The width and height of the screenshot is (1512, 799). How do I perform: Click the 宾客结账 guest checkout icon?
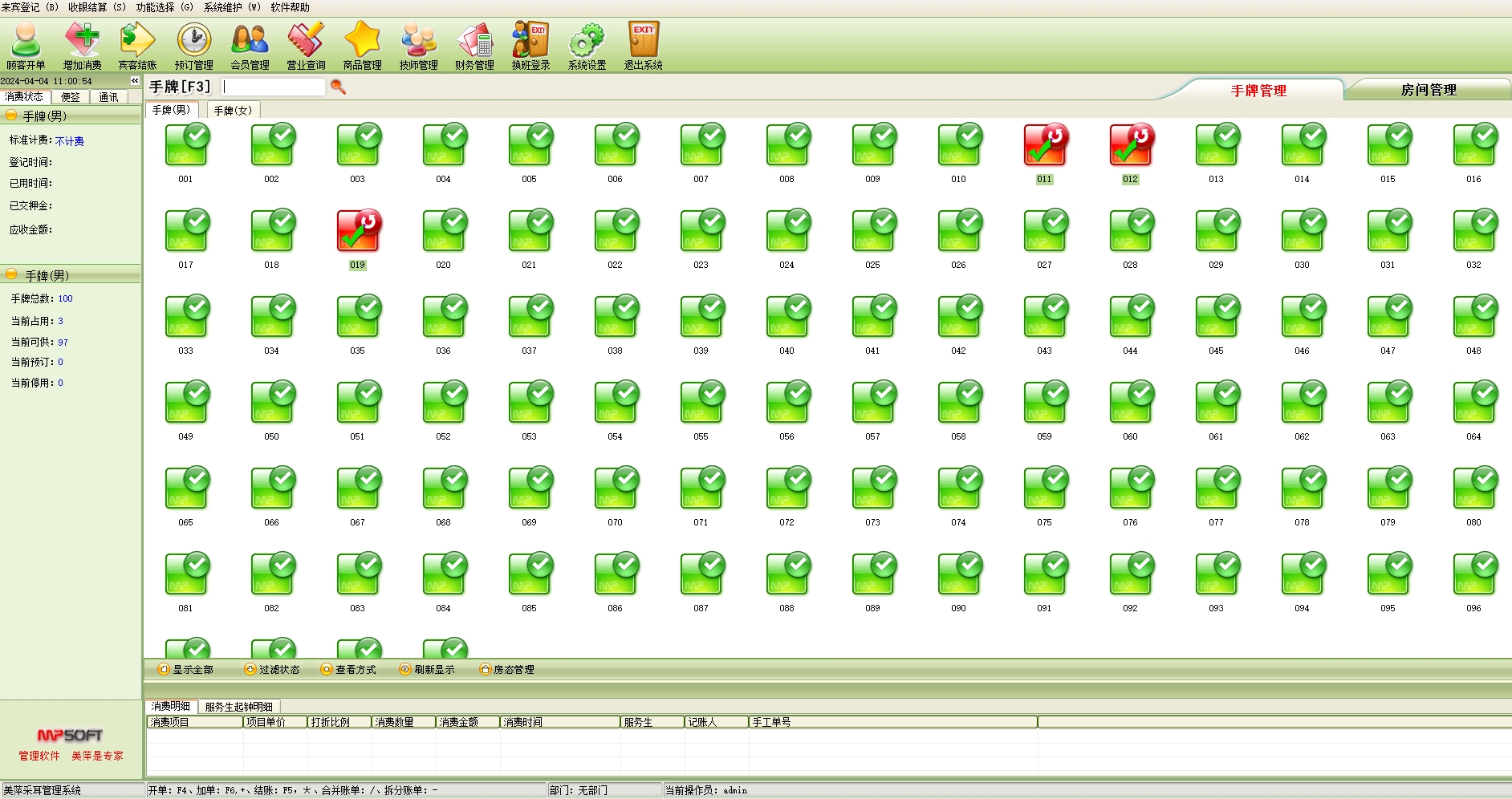pos(137,47)
